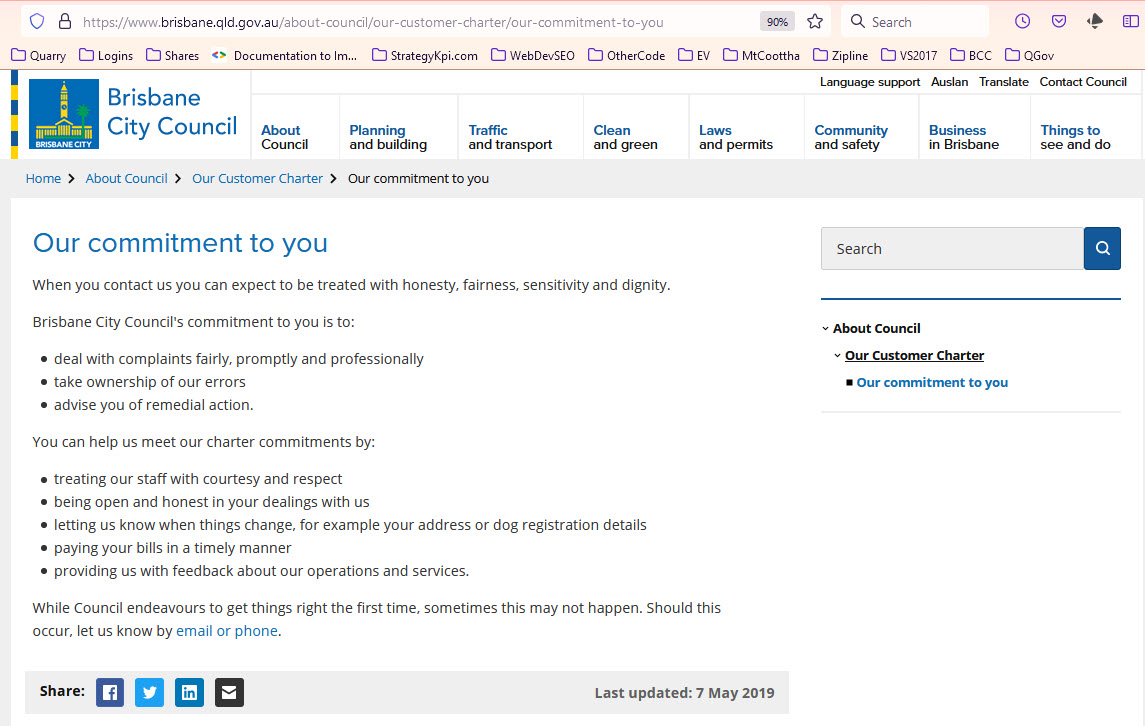Viewport: 1145px width, 726px height.
Task: Open the OtherCode bookmarks folder
Action: [627, 56]
